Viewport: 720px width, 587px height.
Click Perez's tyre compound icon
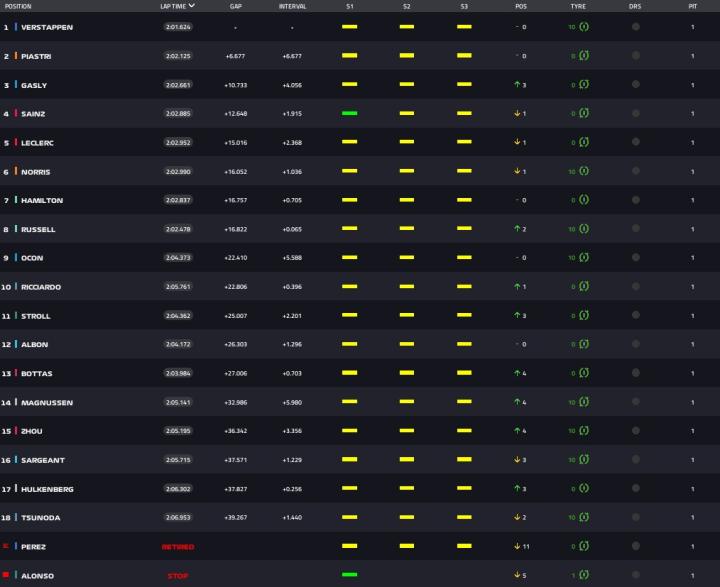click(583, 547)
